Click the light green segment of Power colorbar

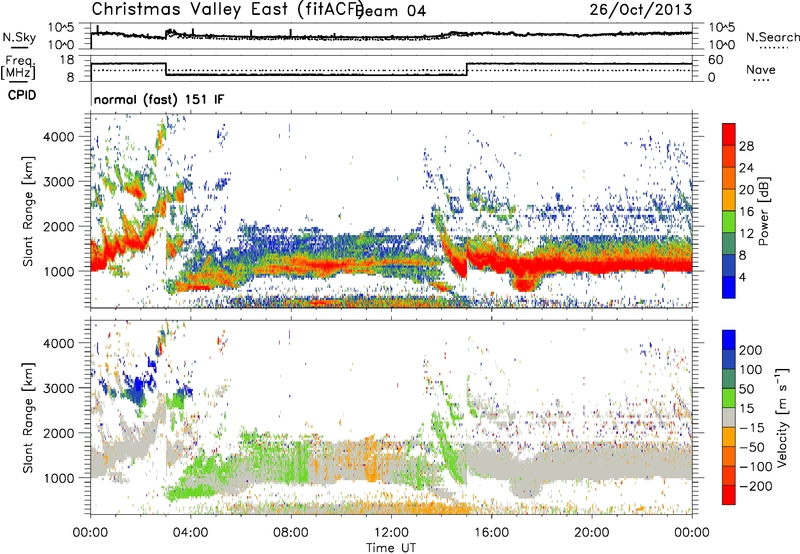729,222
